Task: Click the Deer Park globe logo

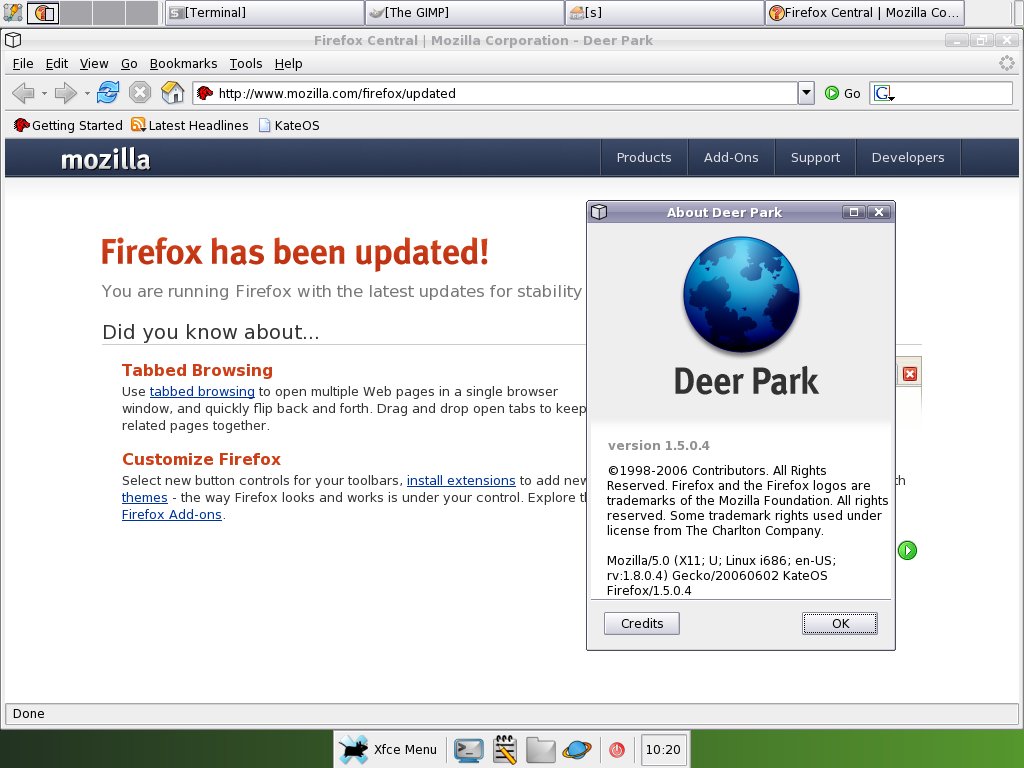Action: pos(741,295)
